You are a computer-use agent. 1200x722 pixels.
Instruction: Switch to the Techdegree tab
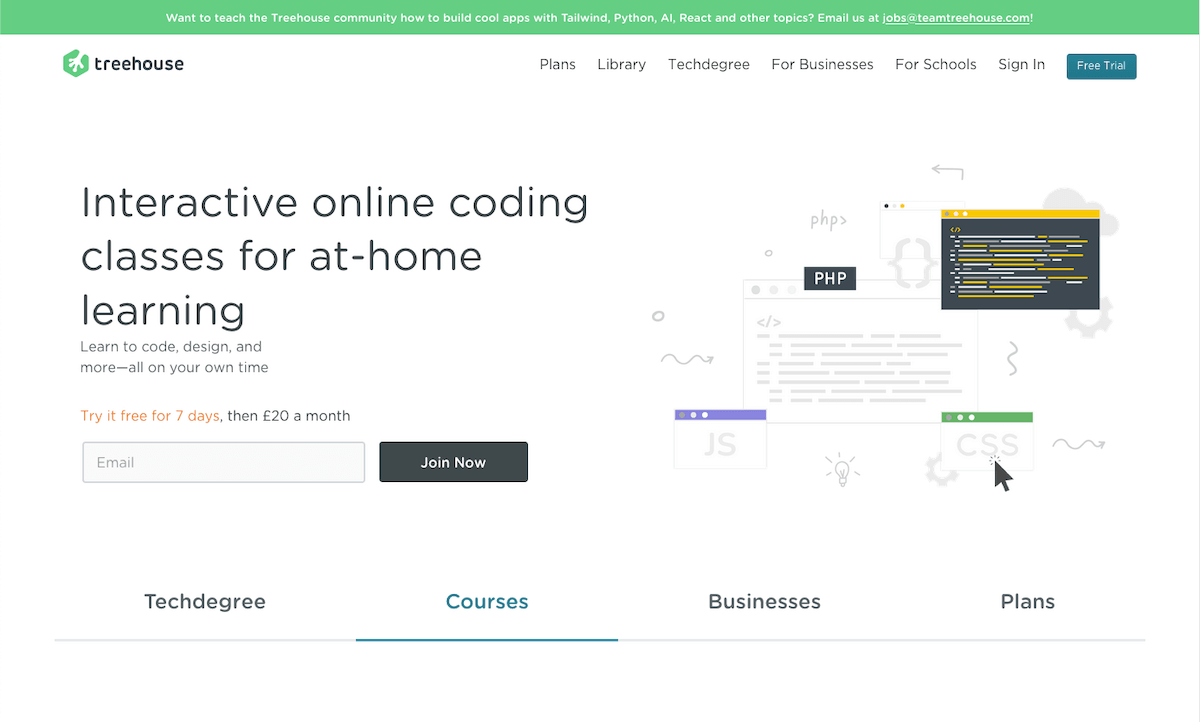[205, 602]
